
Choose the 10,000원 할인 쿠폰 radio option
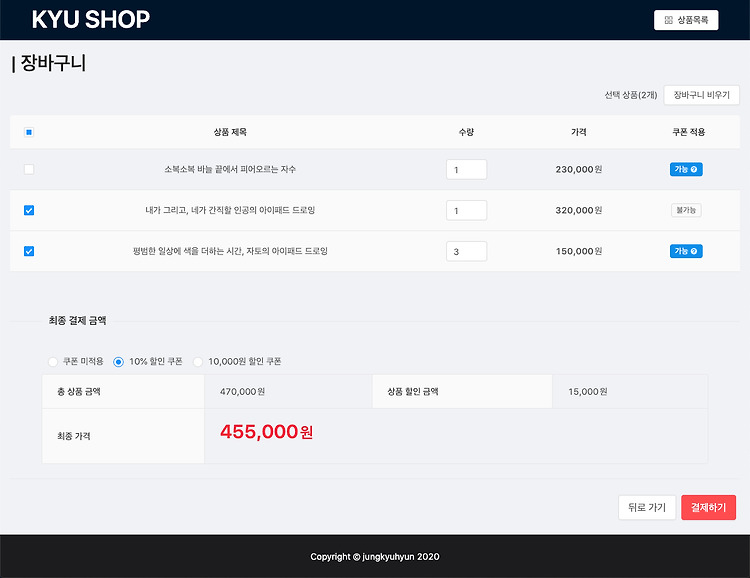[x=198, y=362]
